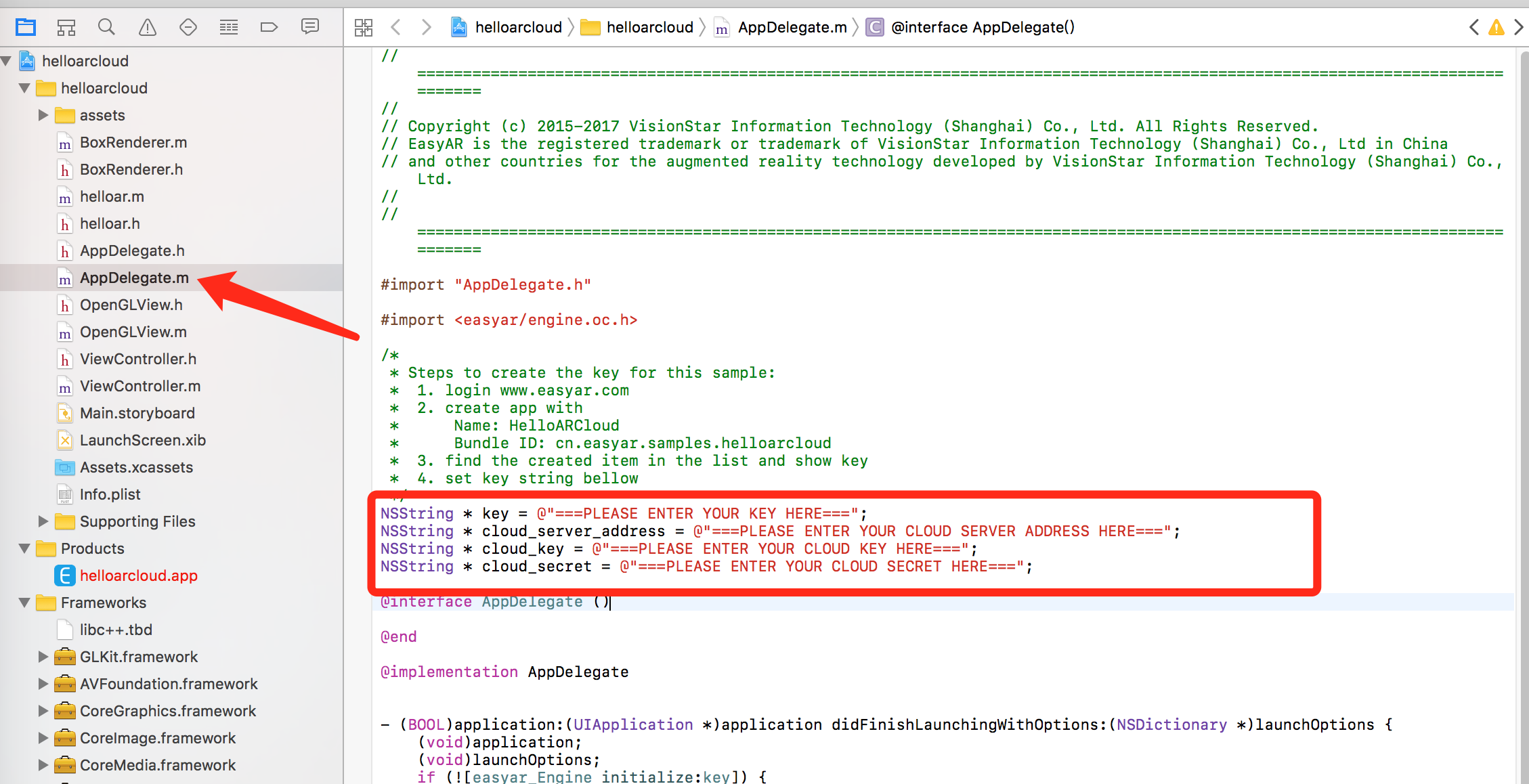Screen dimensions: 1529x784
Task: Show the Report navigator speech-bubble icon
Action: click(309, 27)
